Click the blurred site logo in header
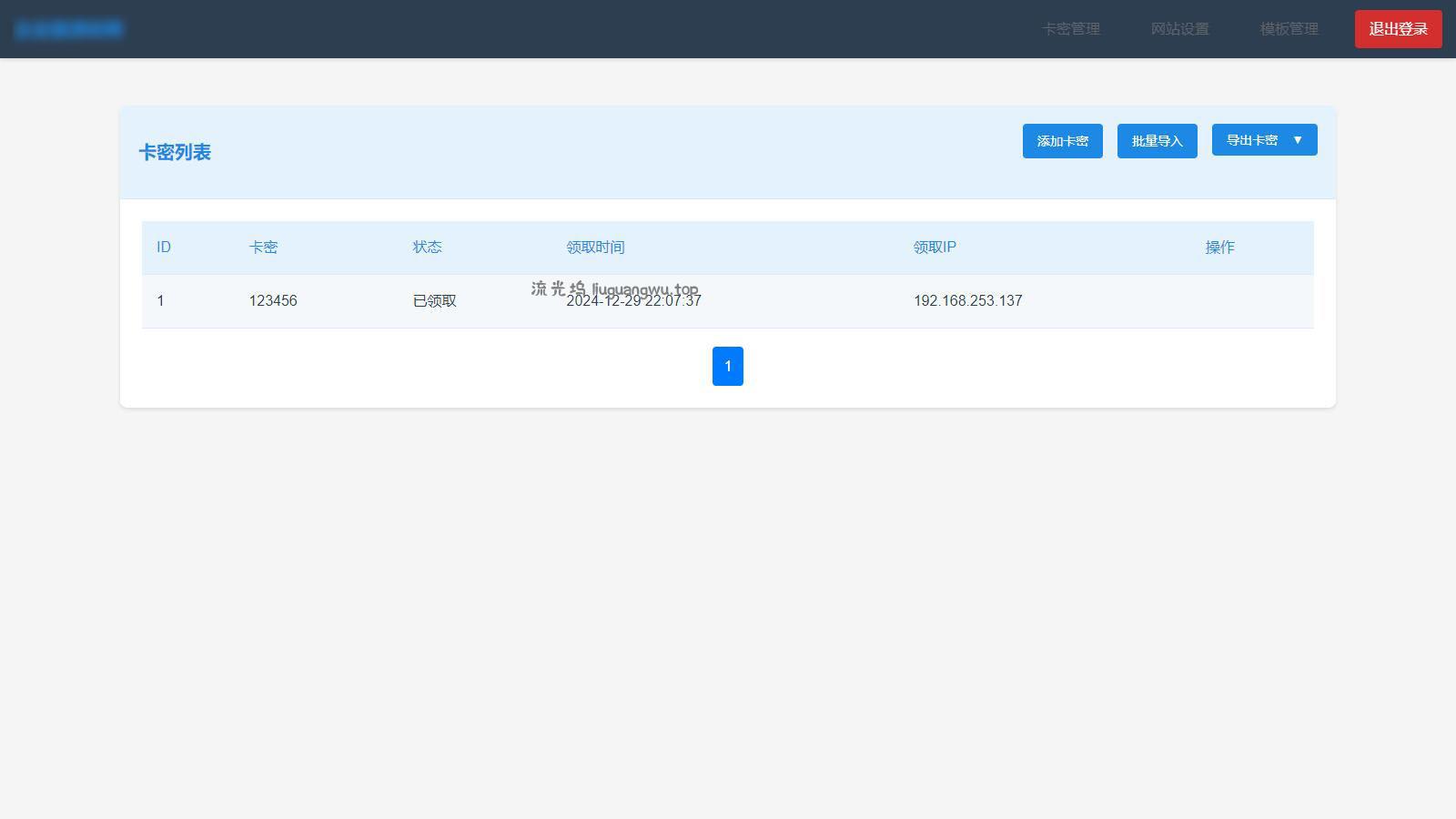Screen dimensions: 1456x819 click(69, 29)
